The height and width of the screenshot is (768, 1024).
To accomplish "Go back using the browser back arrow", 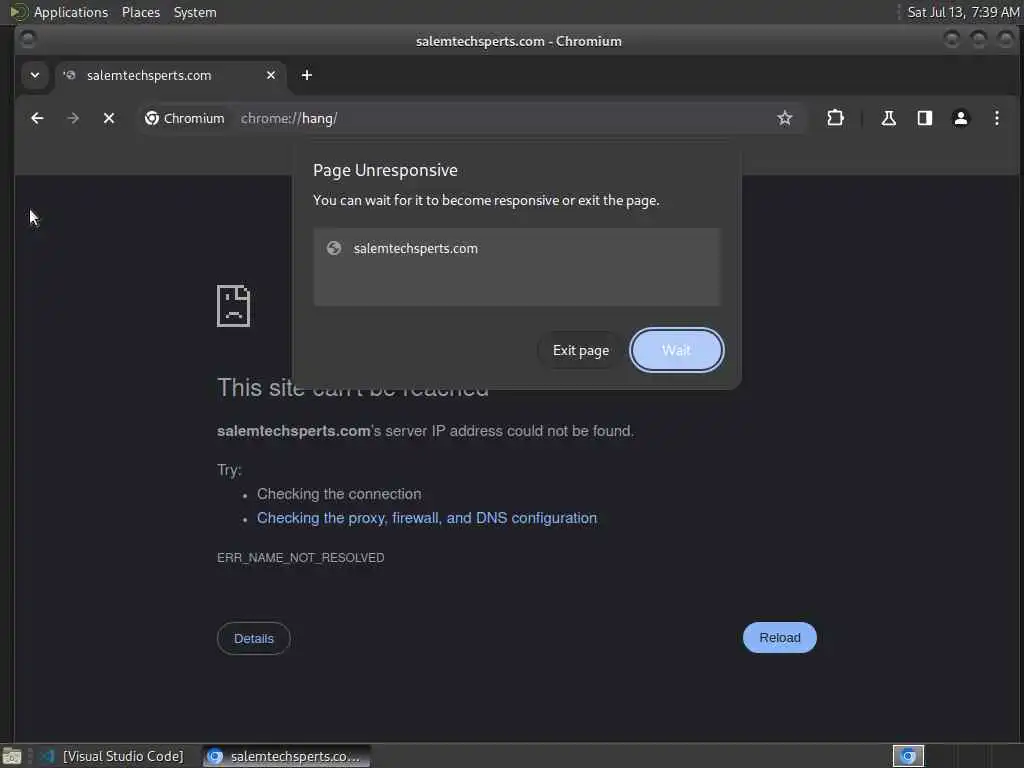I will [37, 118].
